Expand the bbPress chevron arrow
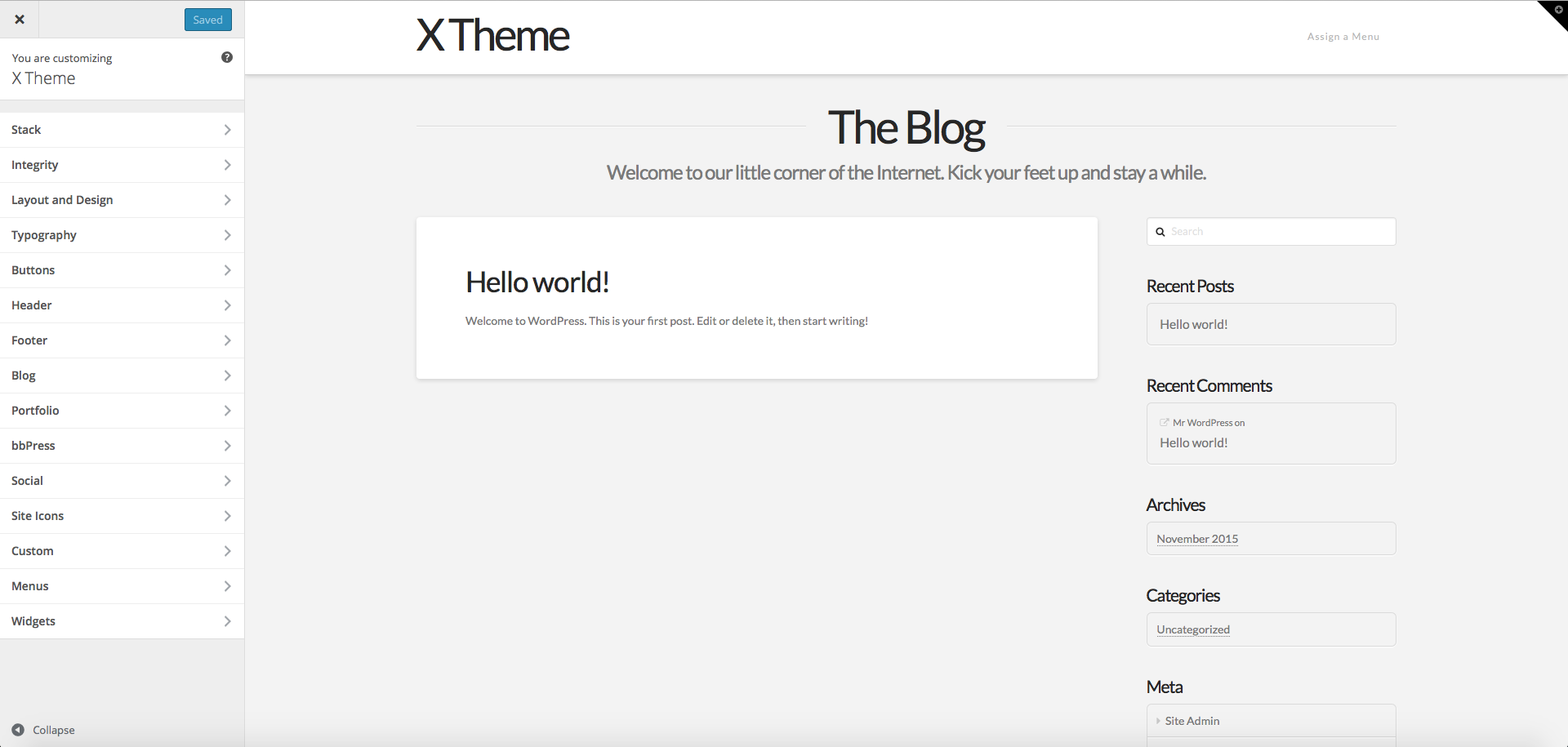 [x=227, y=446]
